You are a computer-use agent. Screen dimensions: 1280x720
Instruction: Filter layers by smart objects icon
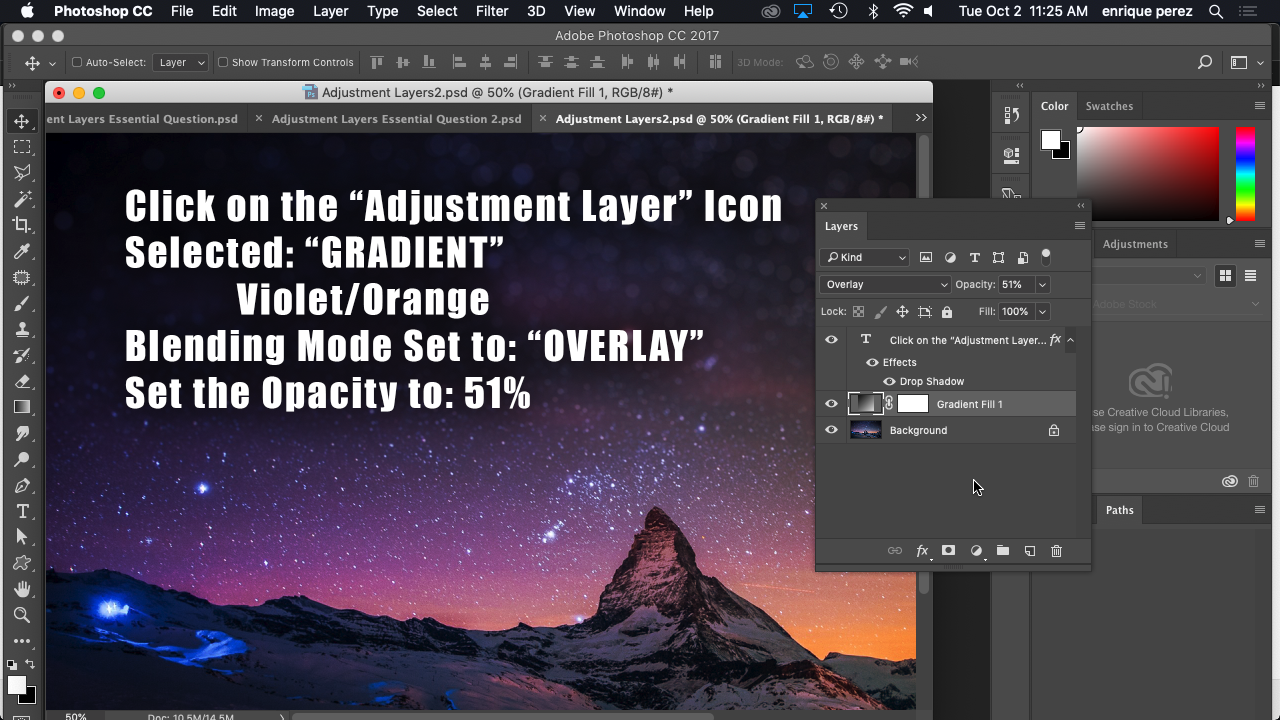click(1022, 257)
